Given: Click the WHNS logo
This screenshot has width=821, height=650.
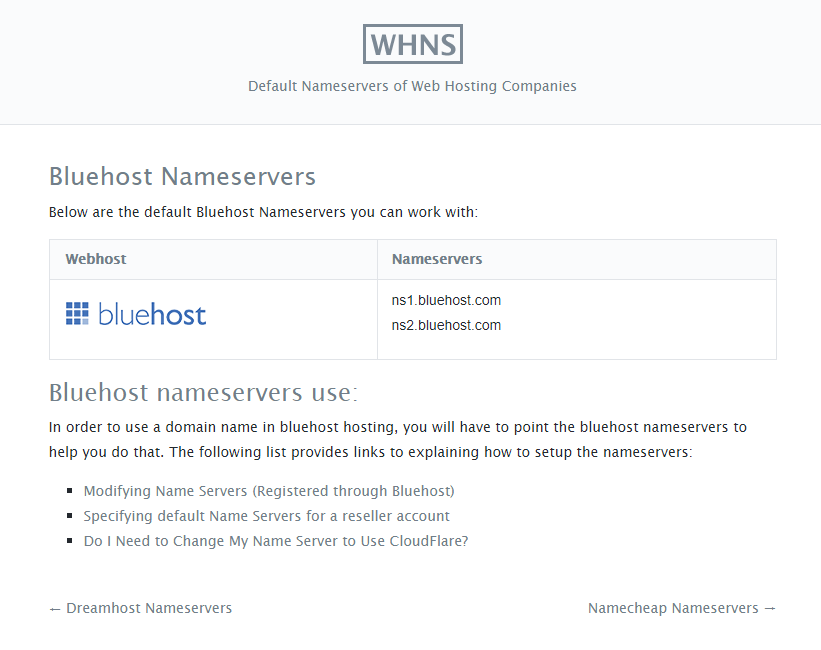Looking at the screenshot, I should click(x=412, y=44).
